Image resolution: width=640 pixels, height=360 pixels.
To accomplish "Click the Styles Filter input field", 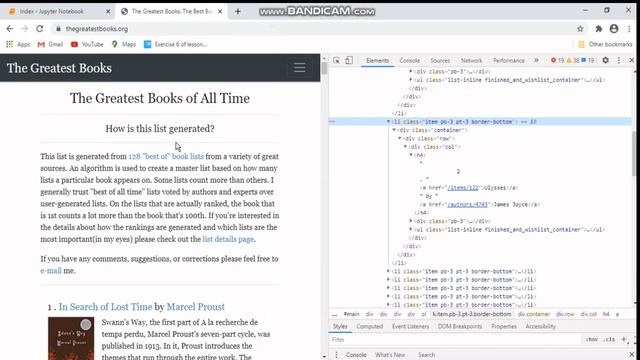I will [455, 340].
